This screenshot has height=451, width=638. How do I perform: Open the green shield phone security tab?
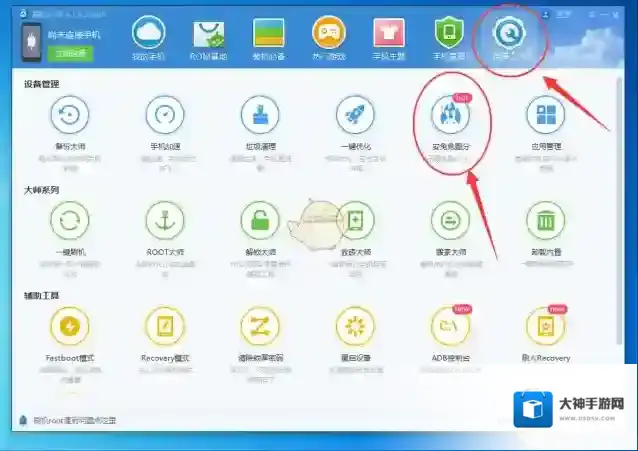click(x=449, y=38)
